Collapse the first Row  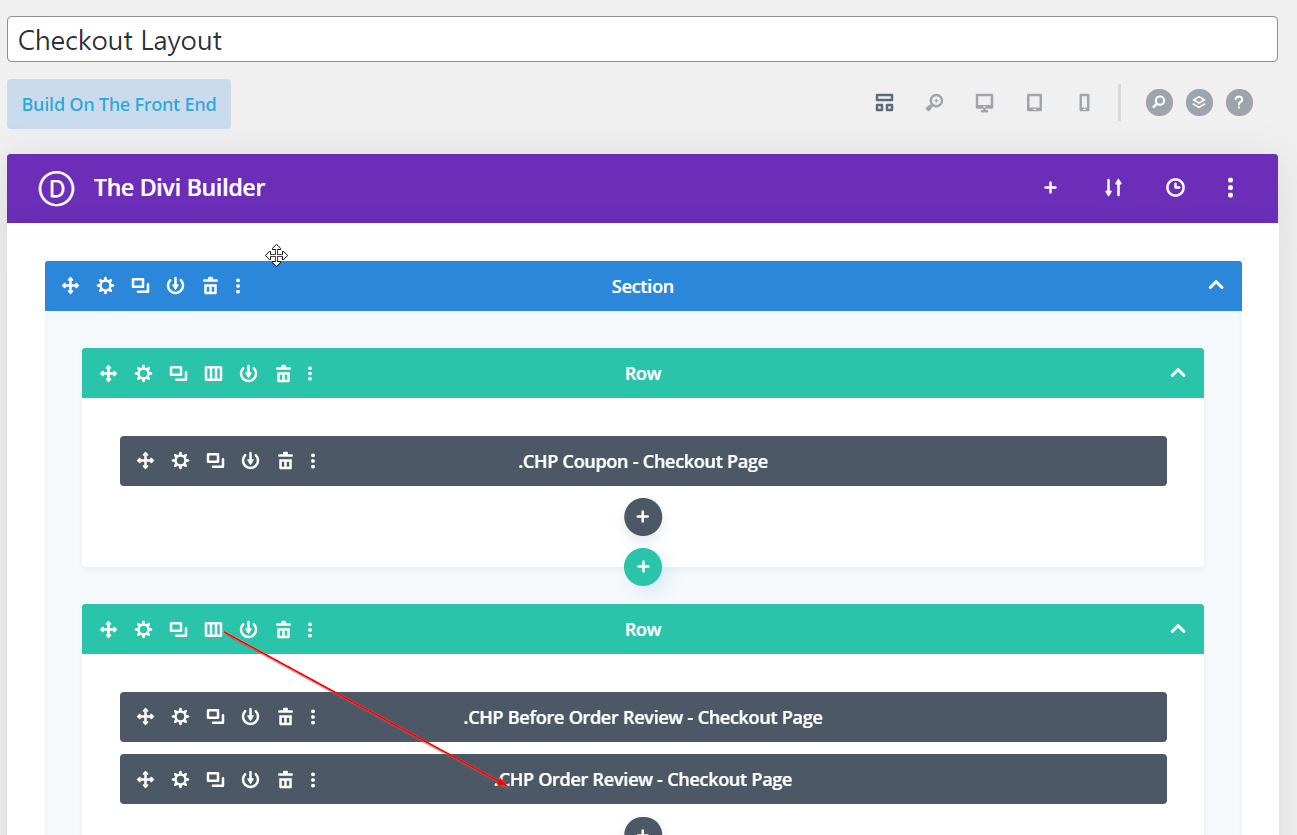coord(1177,374)
